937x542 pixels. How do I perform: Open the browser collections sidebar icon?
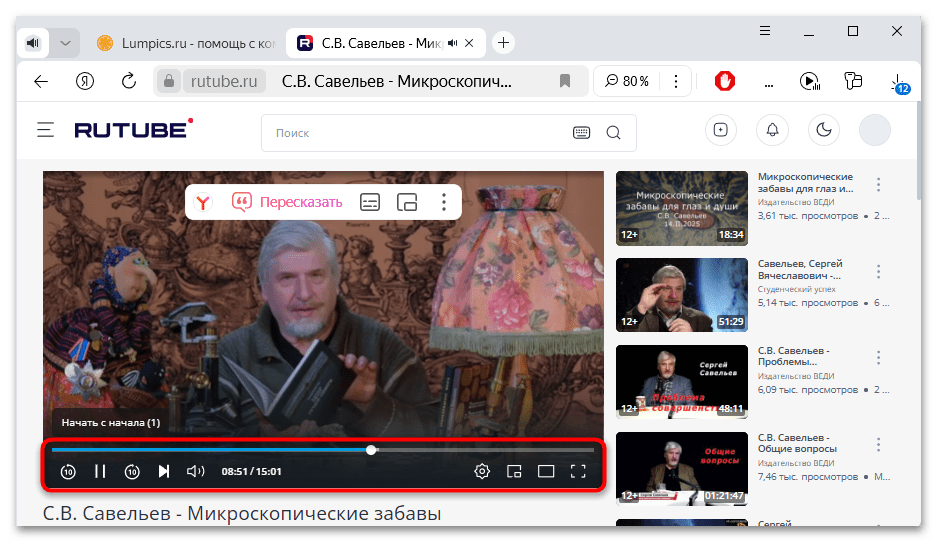pyautogui.click(x=853, y=81)
